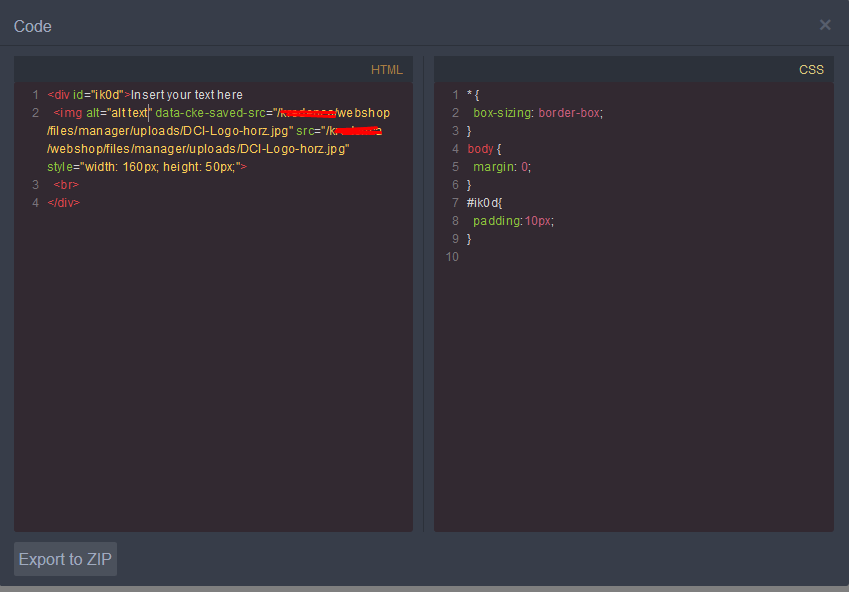
Task: Click closing brace on CSS line 6
Action: coord(469,185)
